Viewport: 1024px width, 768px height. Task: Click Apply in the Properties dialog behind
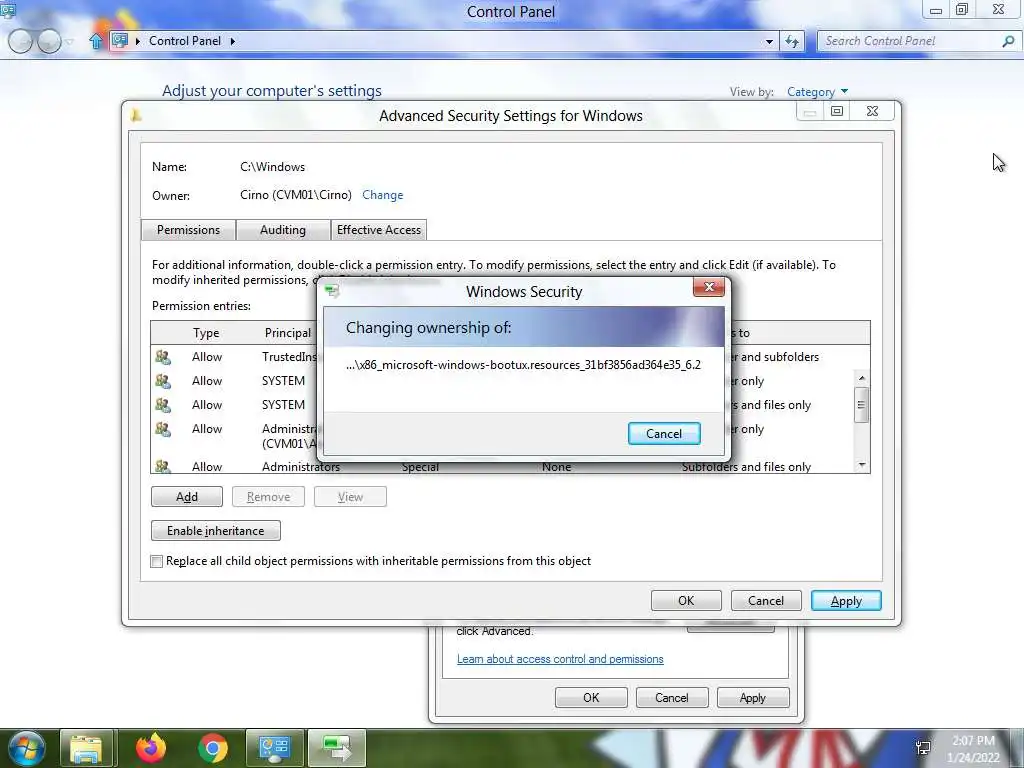(x=752, y=697)
